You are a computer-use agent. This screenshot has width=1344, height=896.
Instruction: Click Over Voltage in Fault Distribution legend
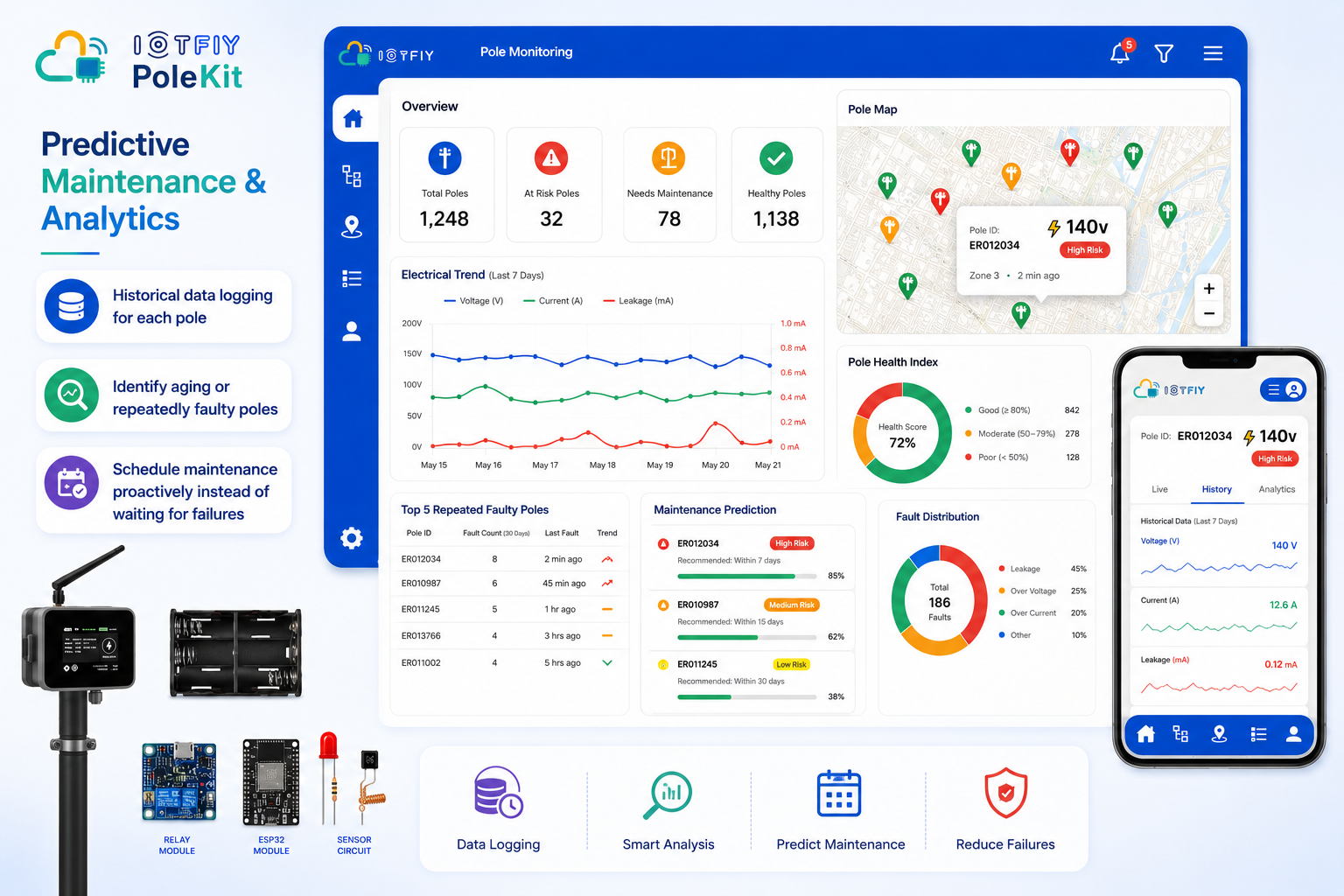[x=1027, y=591]
